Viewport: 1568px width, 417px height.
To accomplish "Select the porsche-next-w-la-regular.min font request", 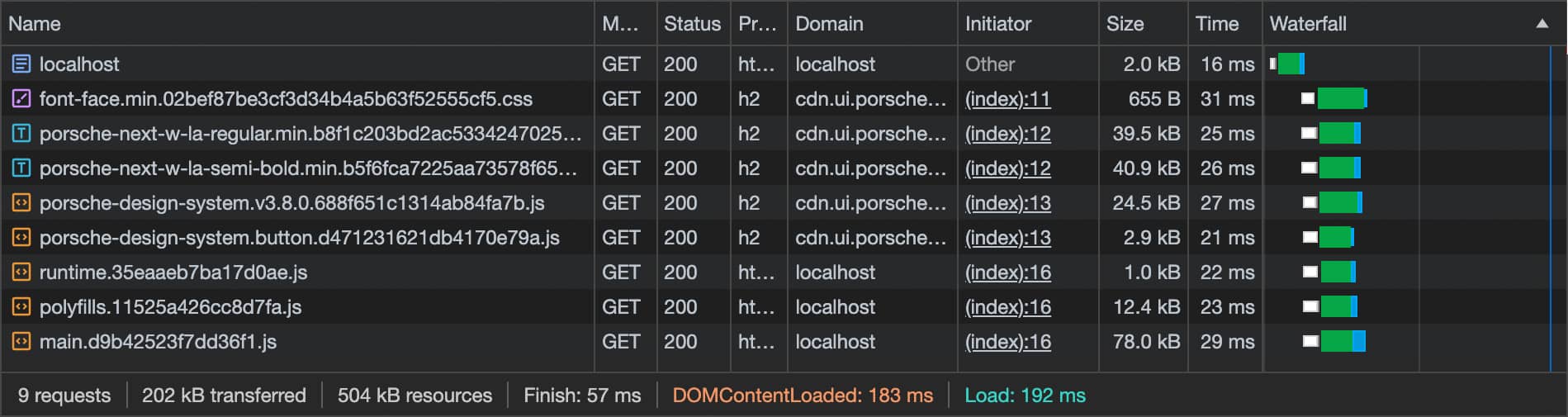I will 310,134.
